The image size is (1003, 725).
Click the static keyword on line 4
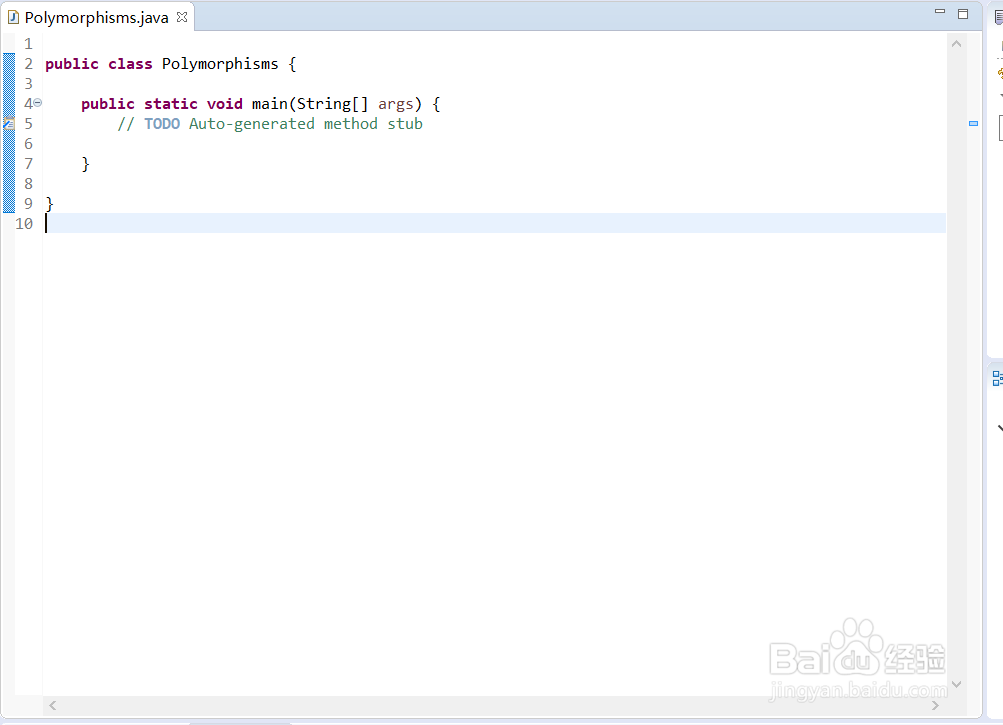click(x=171, y=104)
